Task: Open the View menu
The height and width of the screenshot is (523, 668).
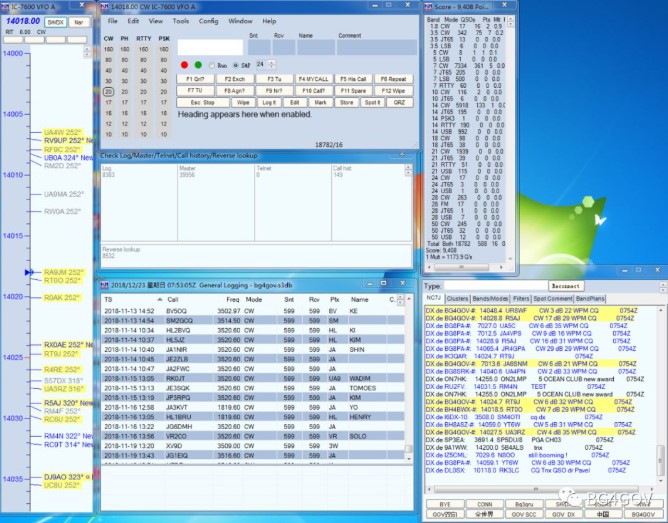Action: [x=155, y=21]
